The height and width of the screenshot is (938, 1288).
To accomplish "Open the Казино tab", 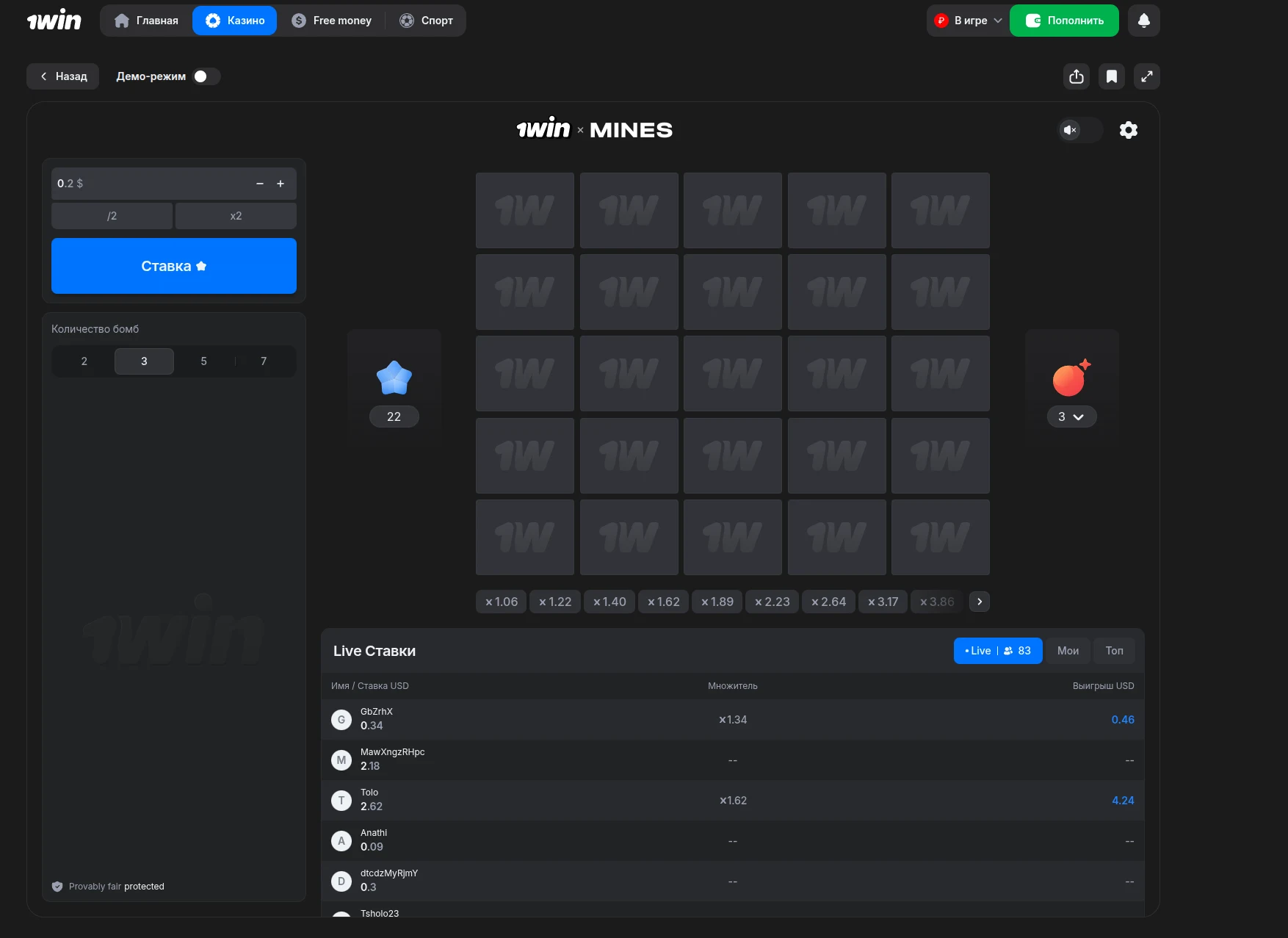I will click(235, 21).
